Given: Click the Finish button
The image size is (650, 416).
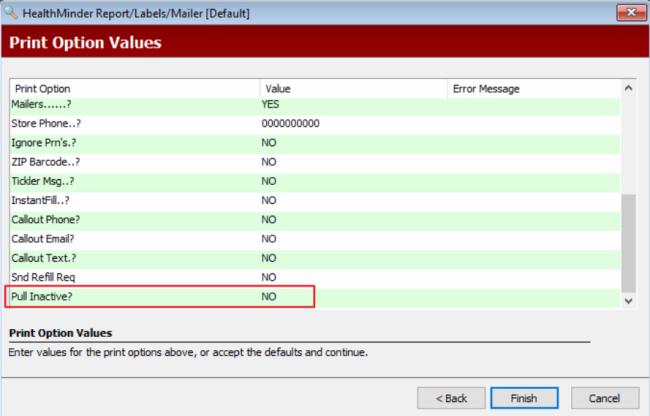Looking at the screenshot, I should [x=524, y=398].
